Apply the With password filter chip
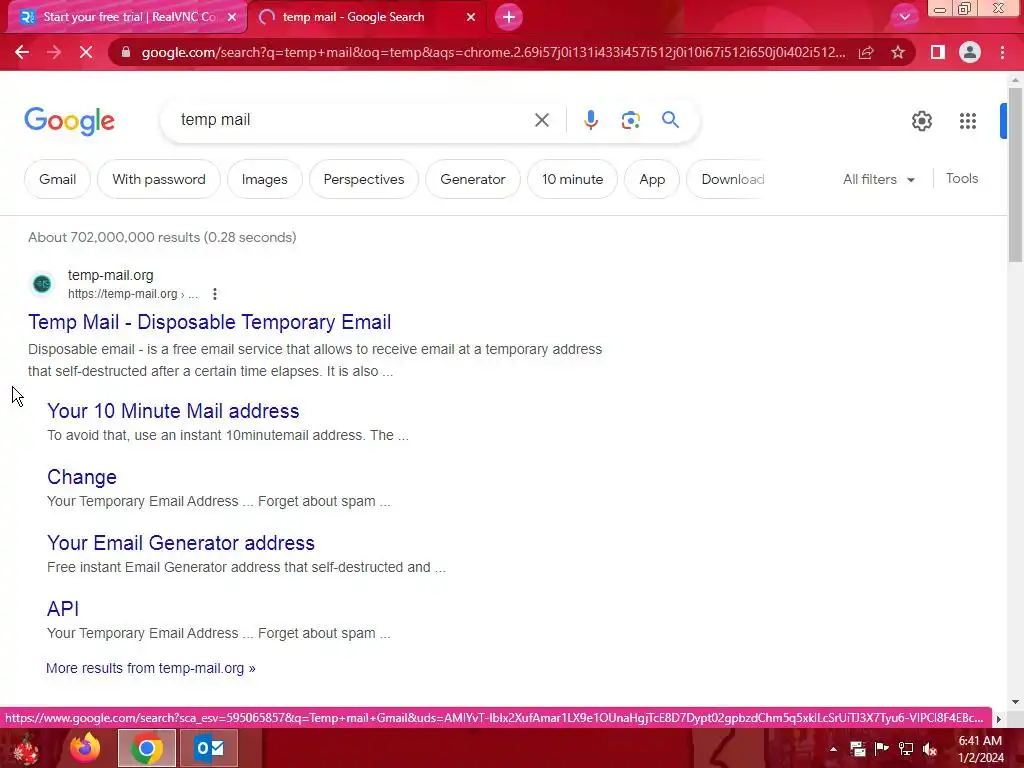1024x768 pixels. coord(159,179)
